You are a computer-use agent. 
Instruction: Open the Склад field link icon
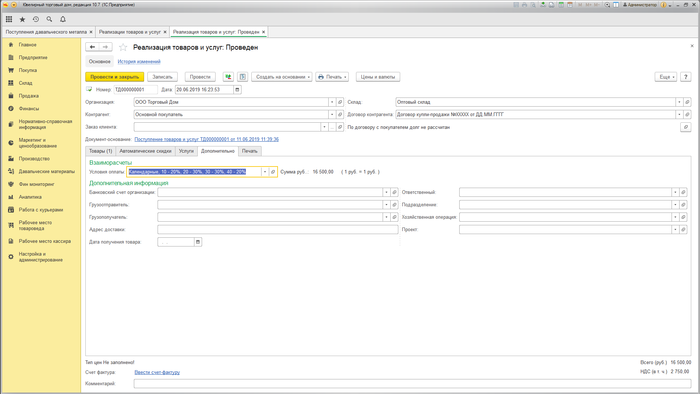[x=687, y=102]
